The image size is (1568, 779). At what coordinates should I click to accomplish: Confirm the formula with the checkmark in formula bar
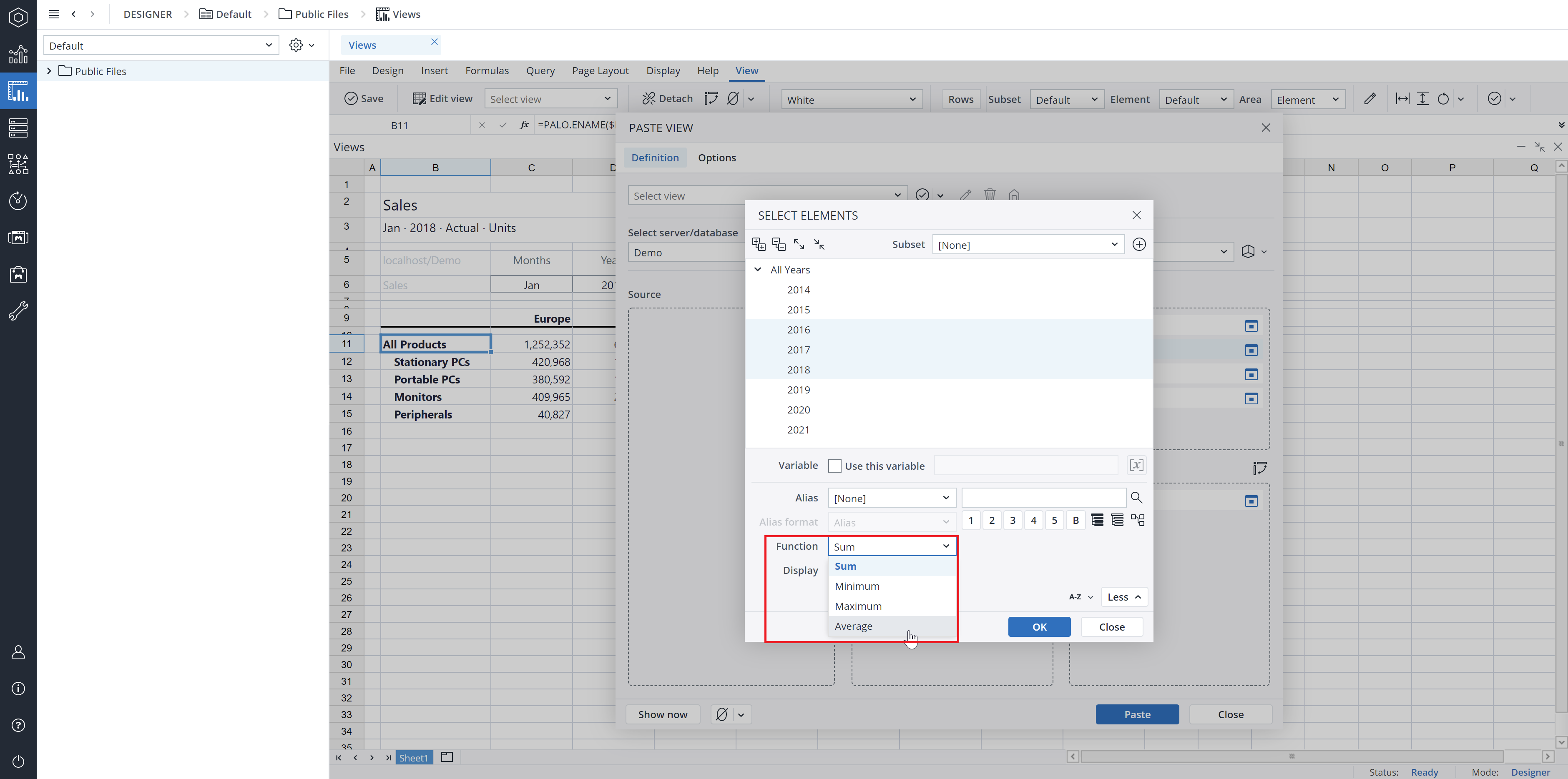click(503, 125)
